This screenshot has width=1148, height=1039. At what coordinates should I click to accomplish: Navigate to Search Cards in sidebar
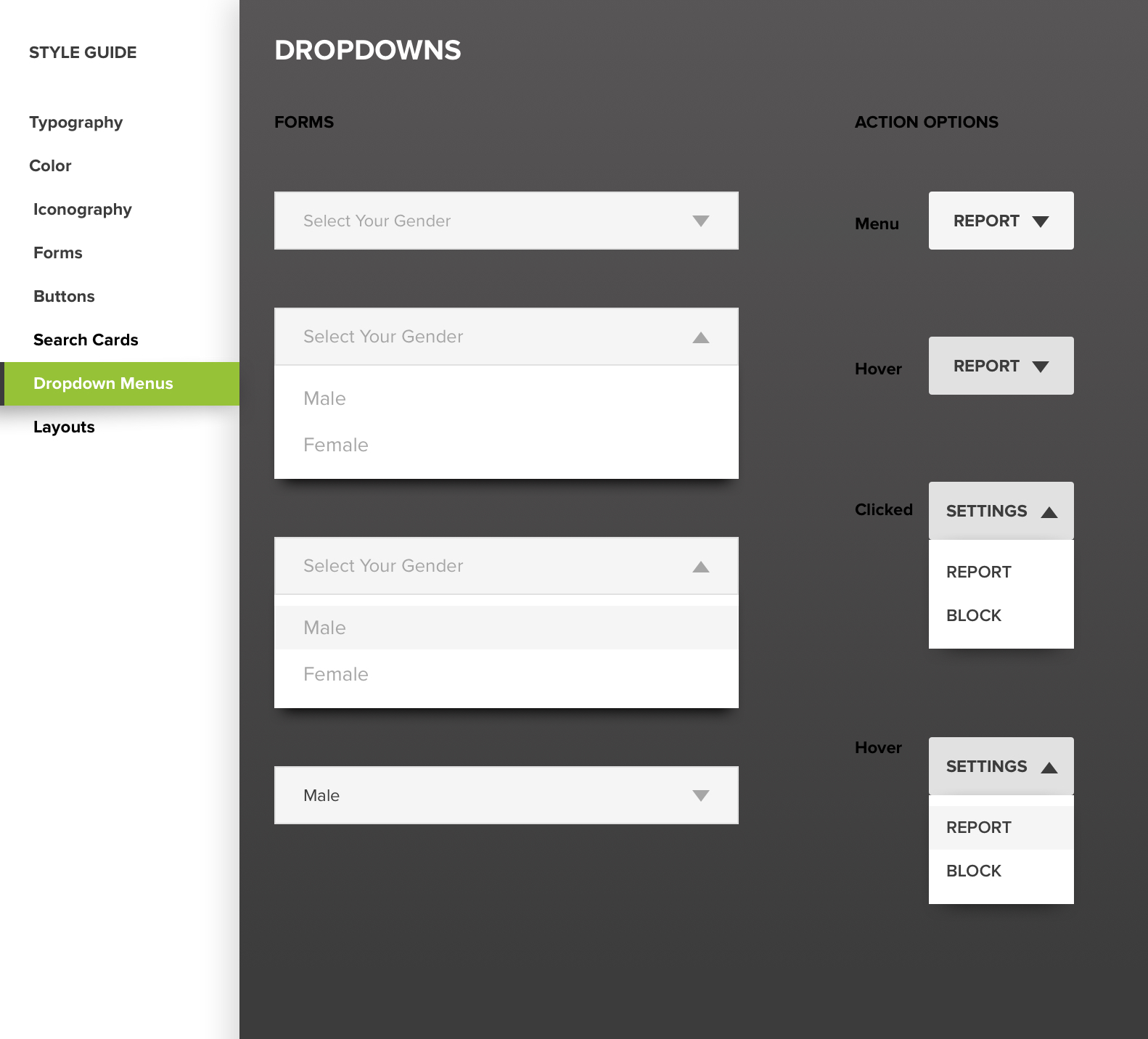[x=86, y=340]
